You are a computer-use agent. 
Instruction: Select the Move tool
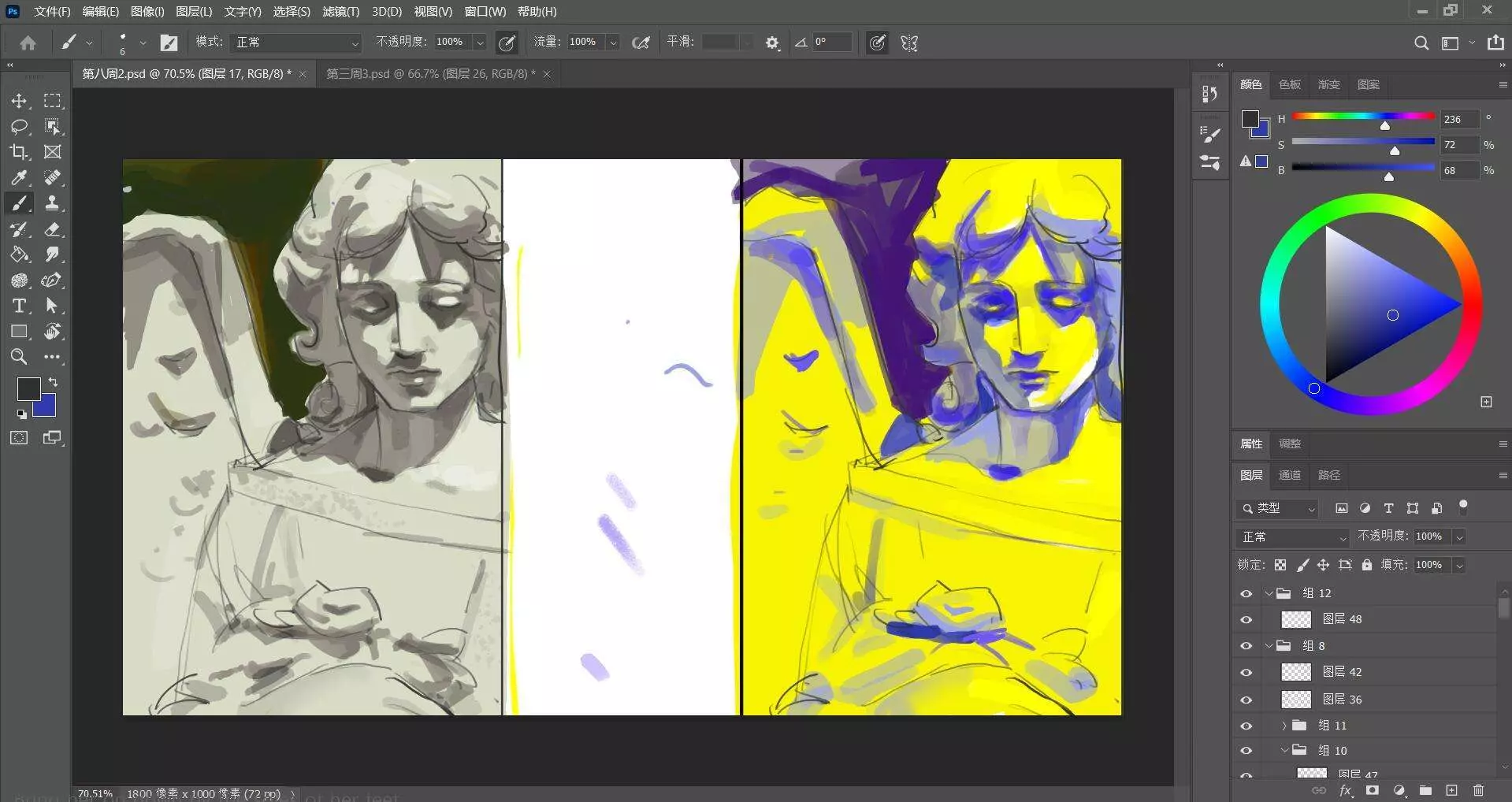tap(19, 101)
